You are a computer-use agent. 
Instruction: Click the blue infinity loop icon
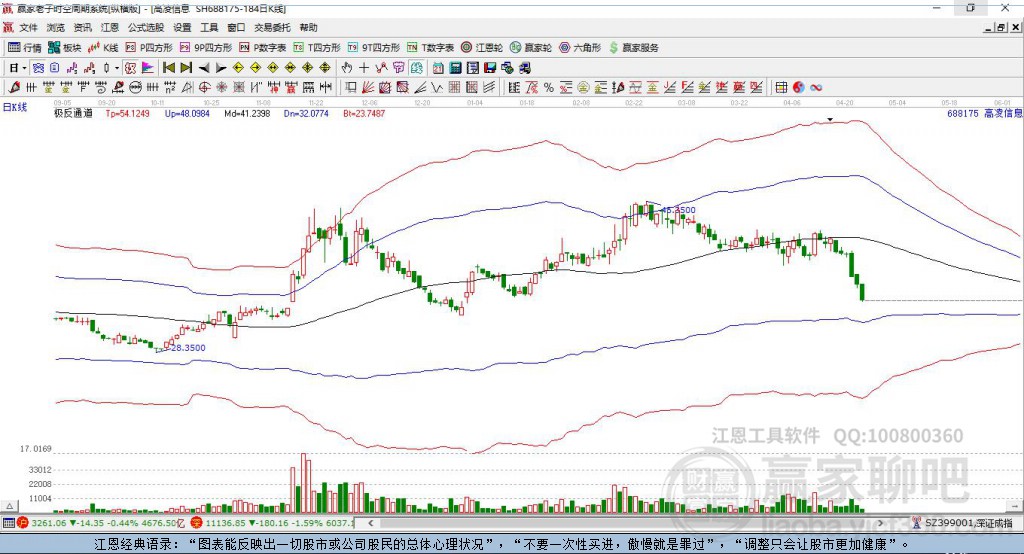pos(816,88)
